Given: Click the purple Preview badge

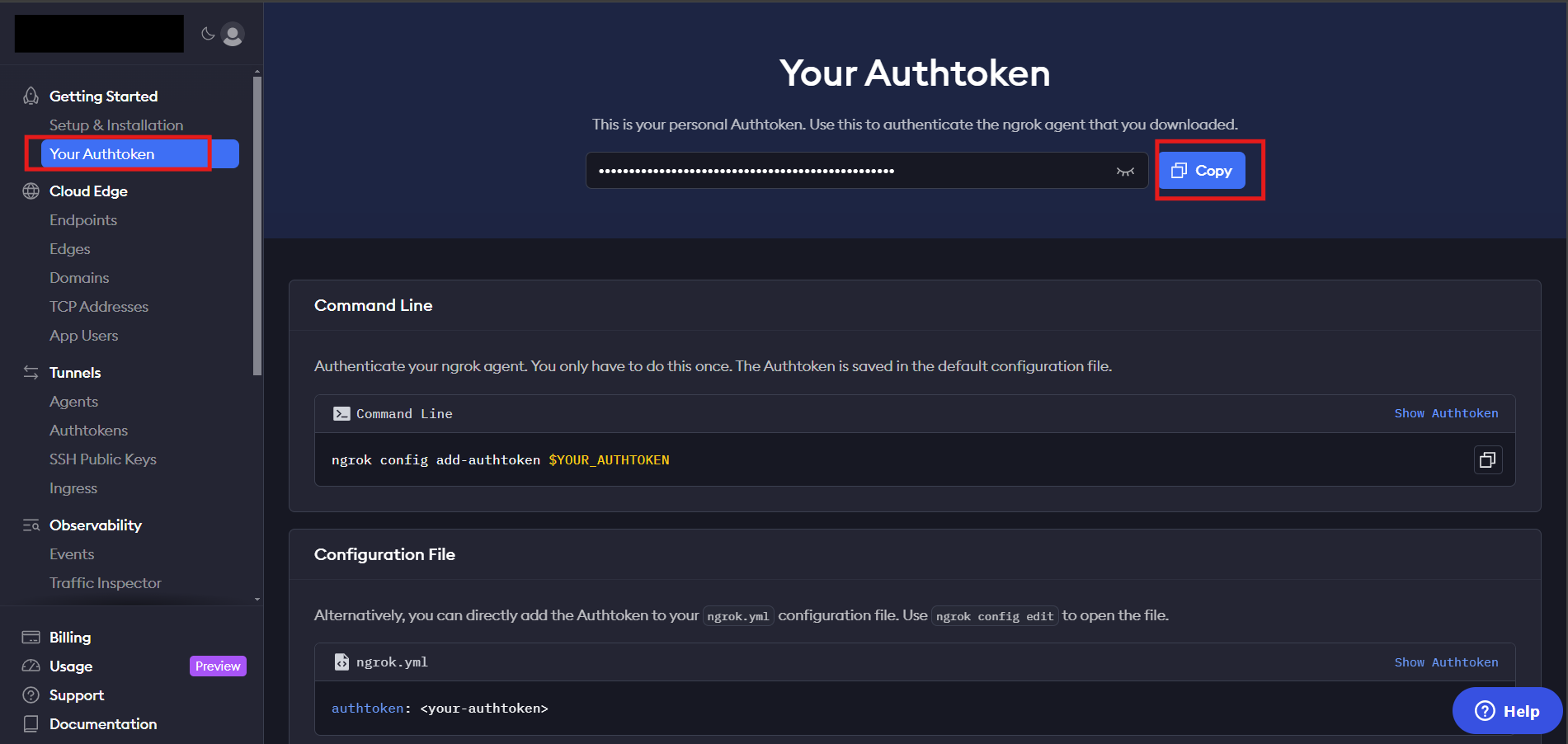Looking at the screenshot, I should click(218, 666).
